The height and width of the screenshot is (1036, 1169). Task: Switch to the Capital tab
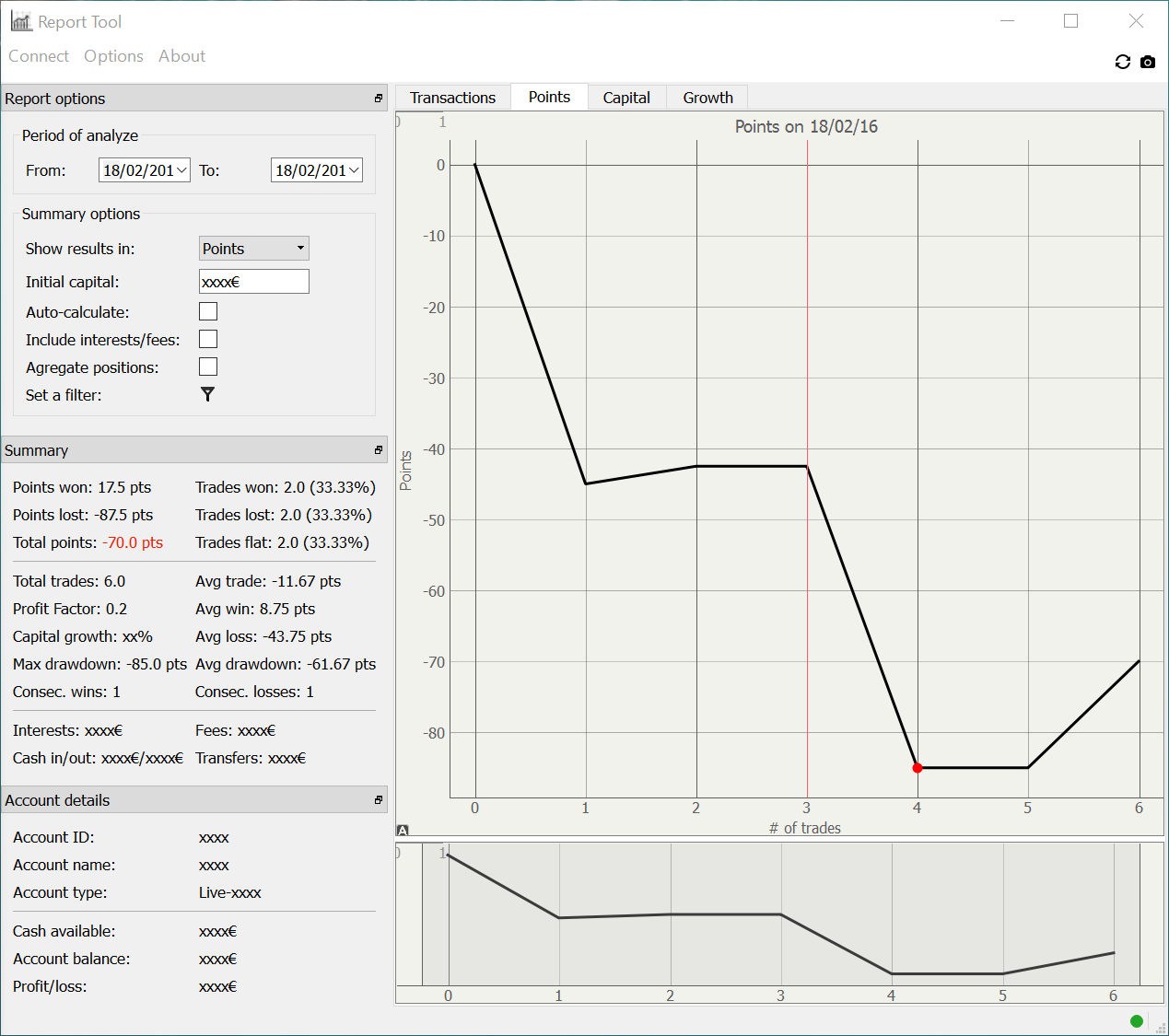tap(626, 98)
